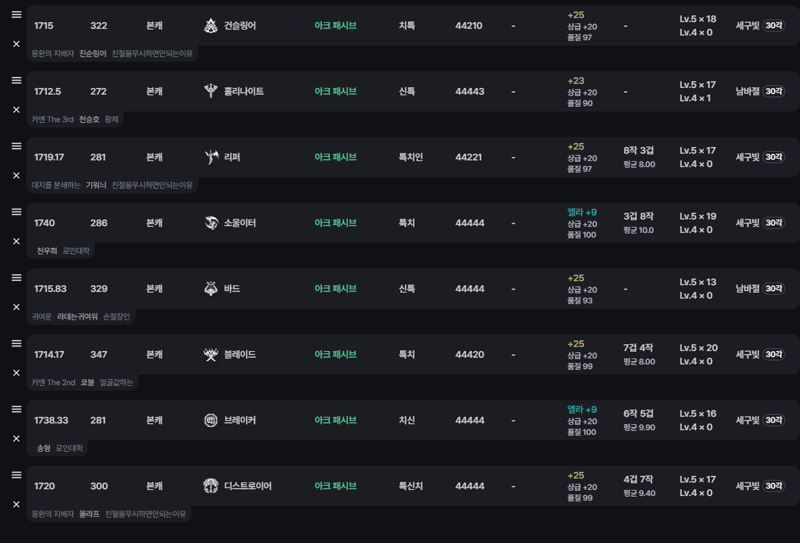Click the reorder handle of 바드 row
Viewport: 800px width, 543px height.
click(x=16, y=278)
